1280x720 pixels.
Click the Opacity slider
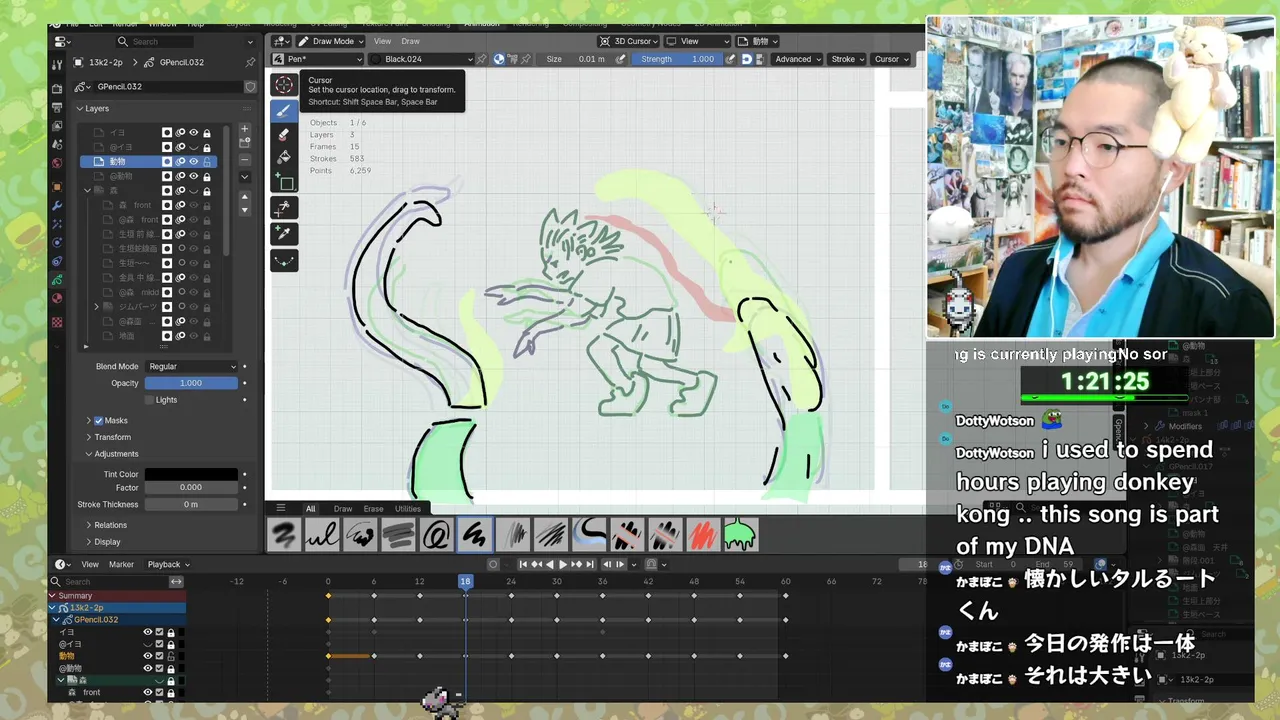[x=191, y=383]
